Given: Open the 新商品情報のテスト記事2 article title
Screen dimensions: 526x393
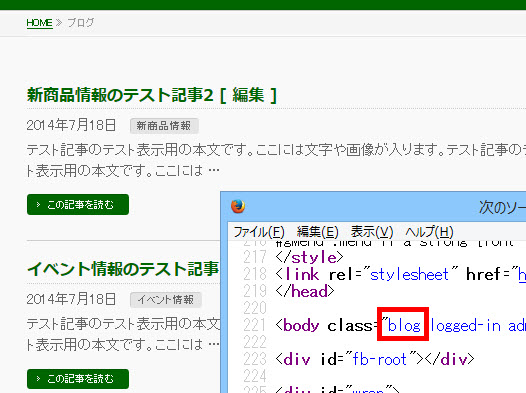Looking at the screenshot, I should coord(120,95).
